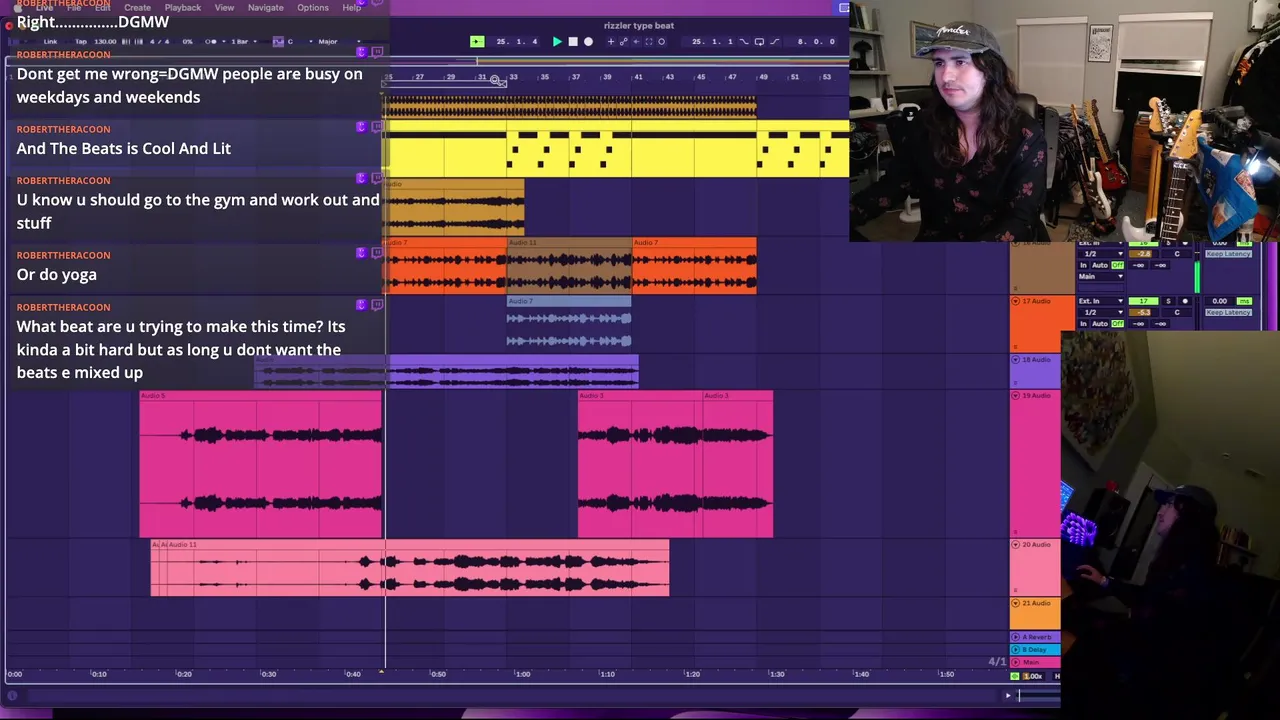Screen dimensions: 1280x720
Task: Solo the 17 Audio track
Action: (x=1168, y=301)
